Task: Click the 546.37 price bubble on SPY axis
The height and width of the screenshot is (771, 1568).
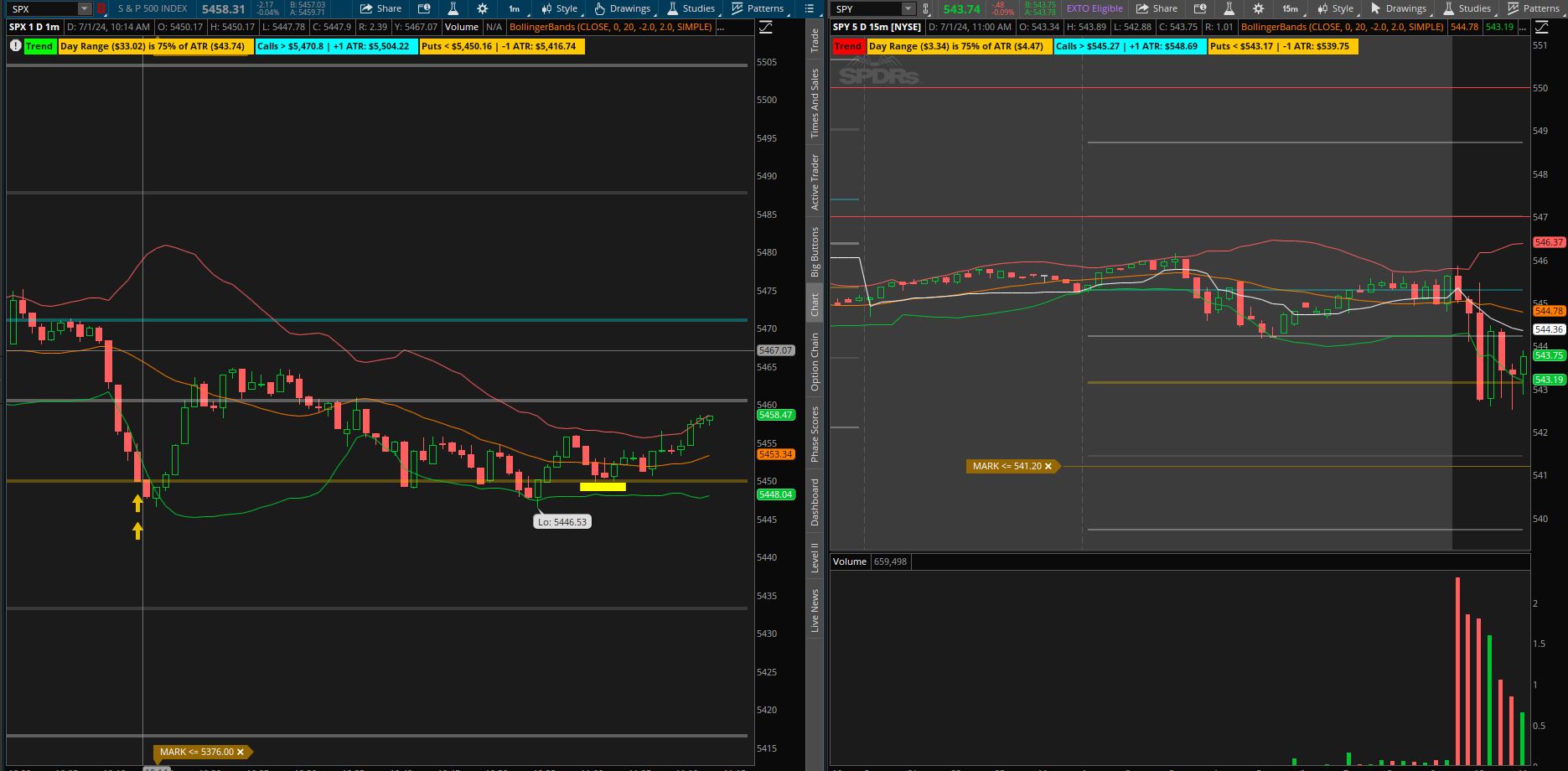Action: (x=1549, y=242)
